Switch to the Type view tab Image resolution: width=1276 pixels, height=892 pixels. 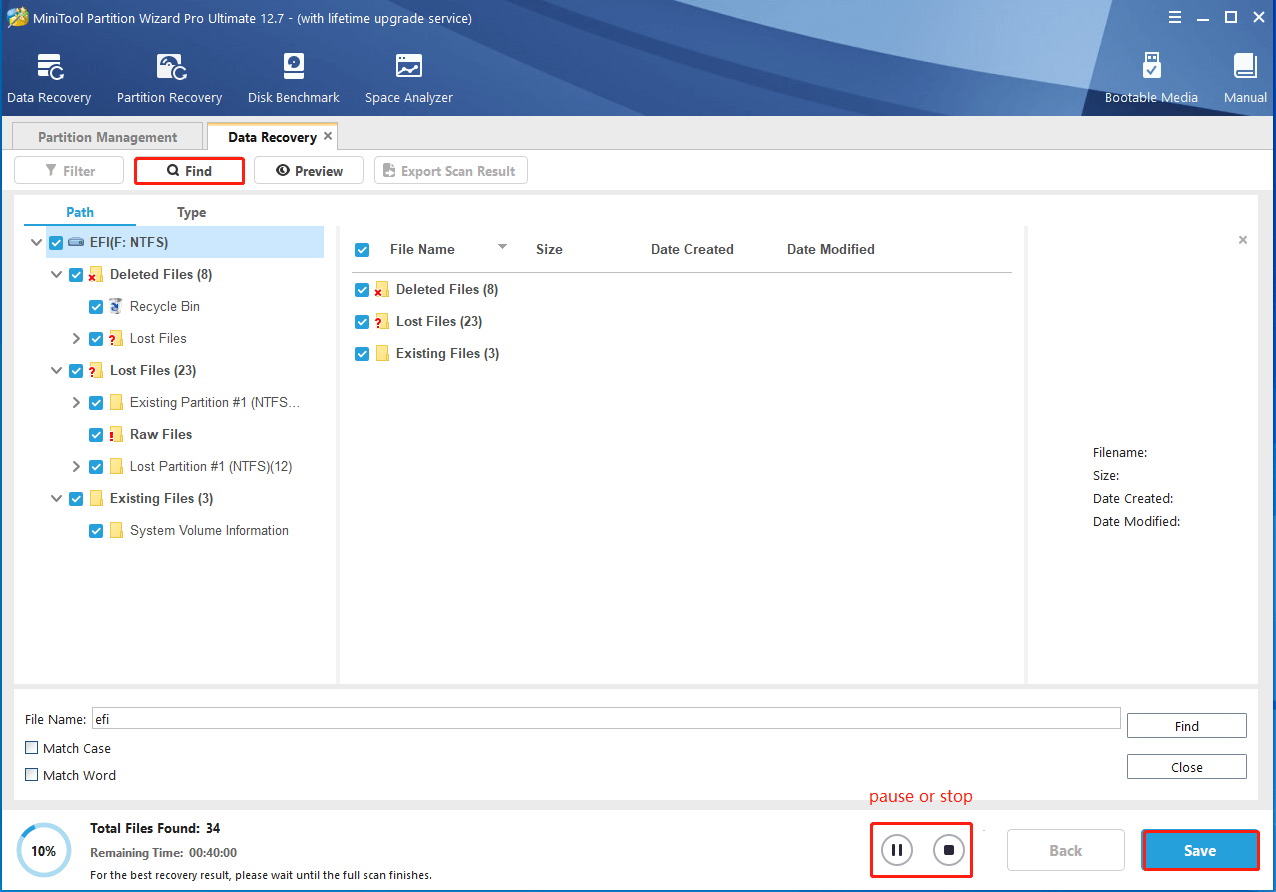tap(191, 212)
